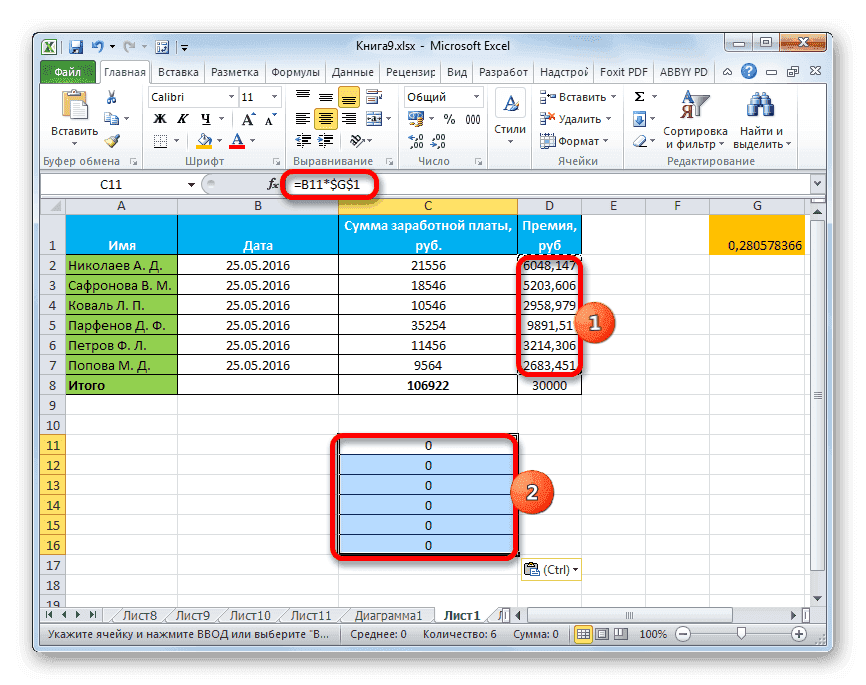Click the Удалить (Delete) cells button

[576, 119]
